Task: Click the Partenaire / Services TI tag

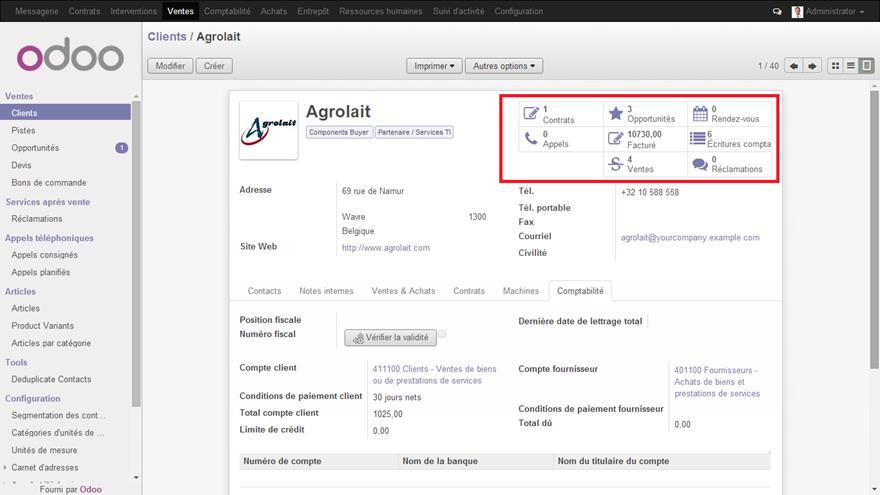Action: [x=414, y=132]
